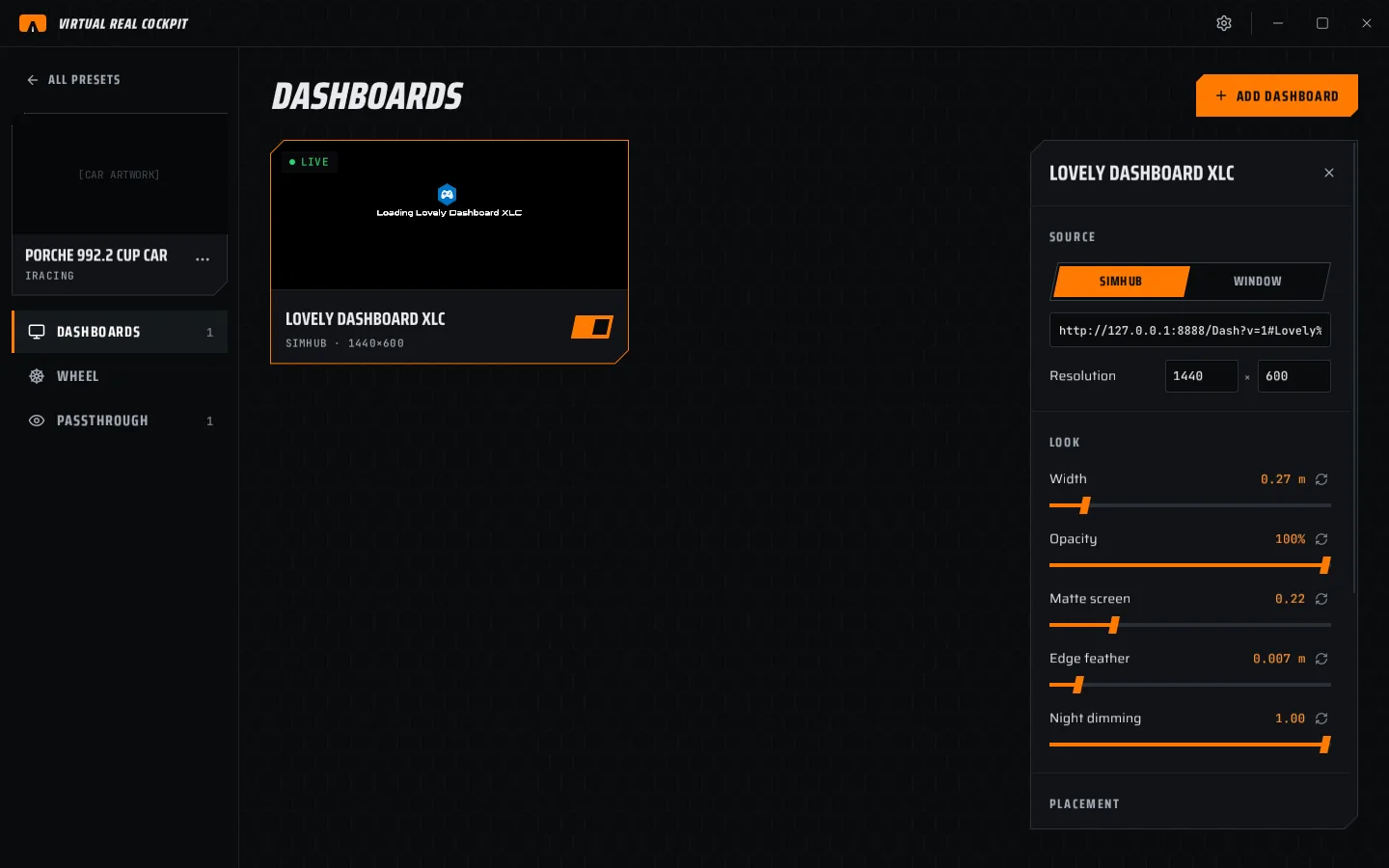The height and width of the screenshot is (868, 1389).
Task: Close the Lovely Dashboard XLC settings panel
Action: tap(1329, 173)
